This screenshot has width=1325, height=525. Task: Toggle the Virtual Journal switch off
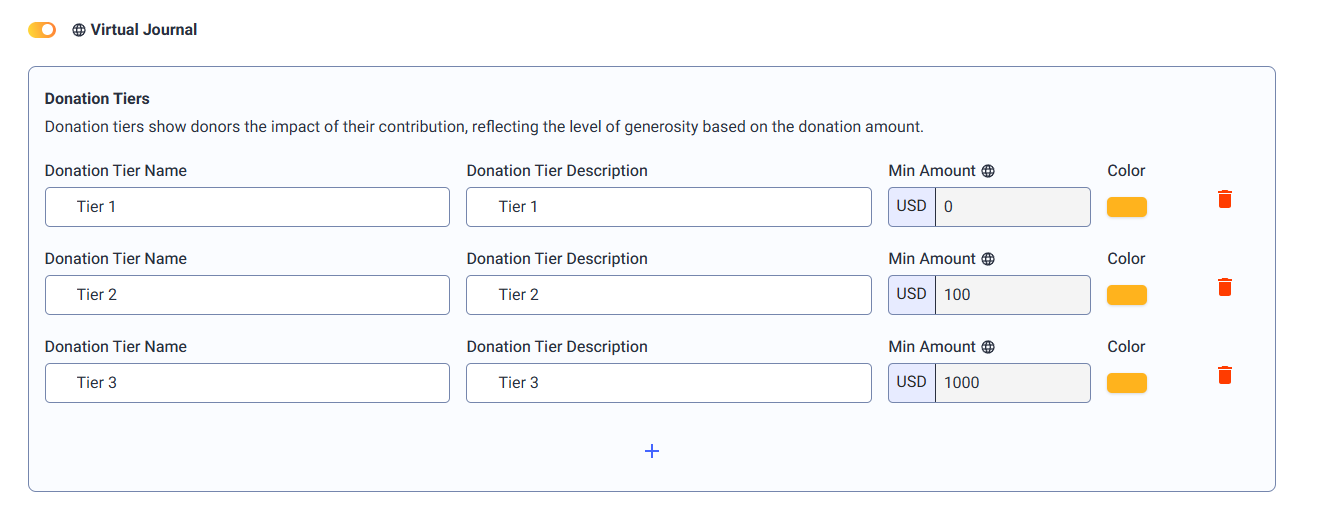(x=42, y=30)
